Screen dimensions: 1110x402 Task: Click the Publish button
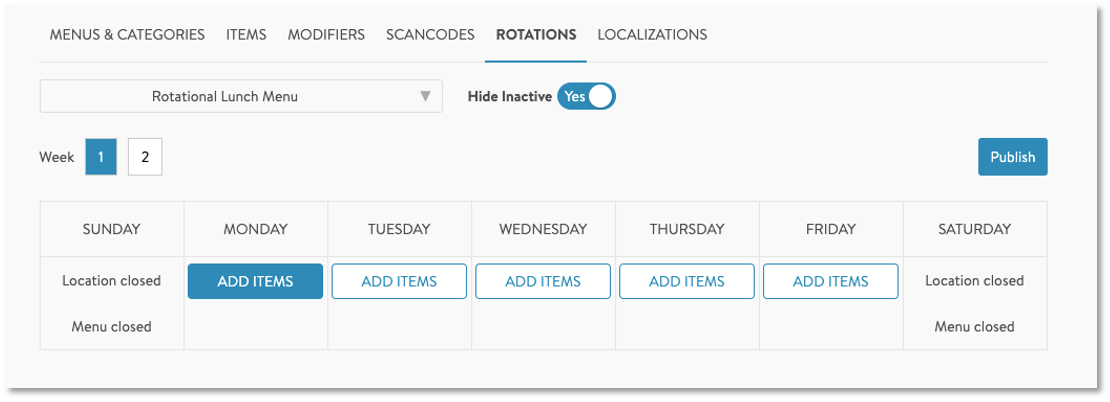click(x=1012, y=157)
